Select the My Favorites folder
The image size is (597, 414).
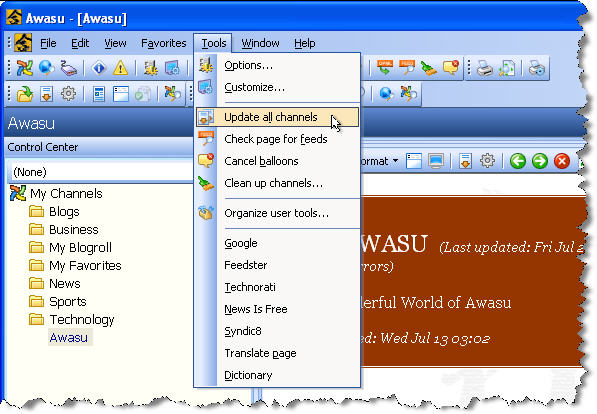point(85,266)
